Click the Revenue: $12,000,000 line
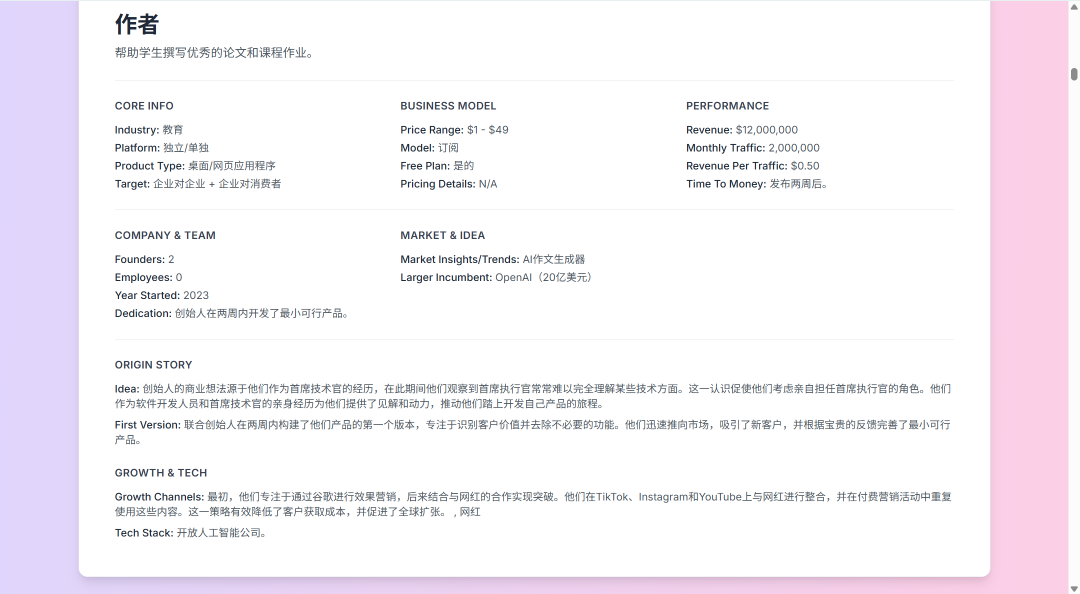This screenshot has height=594, width=1080. coord(742,130)
